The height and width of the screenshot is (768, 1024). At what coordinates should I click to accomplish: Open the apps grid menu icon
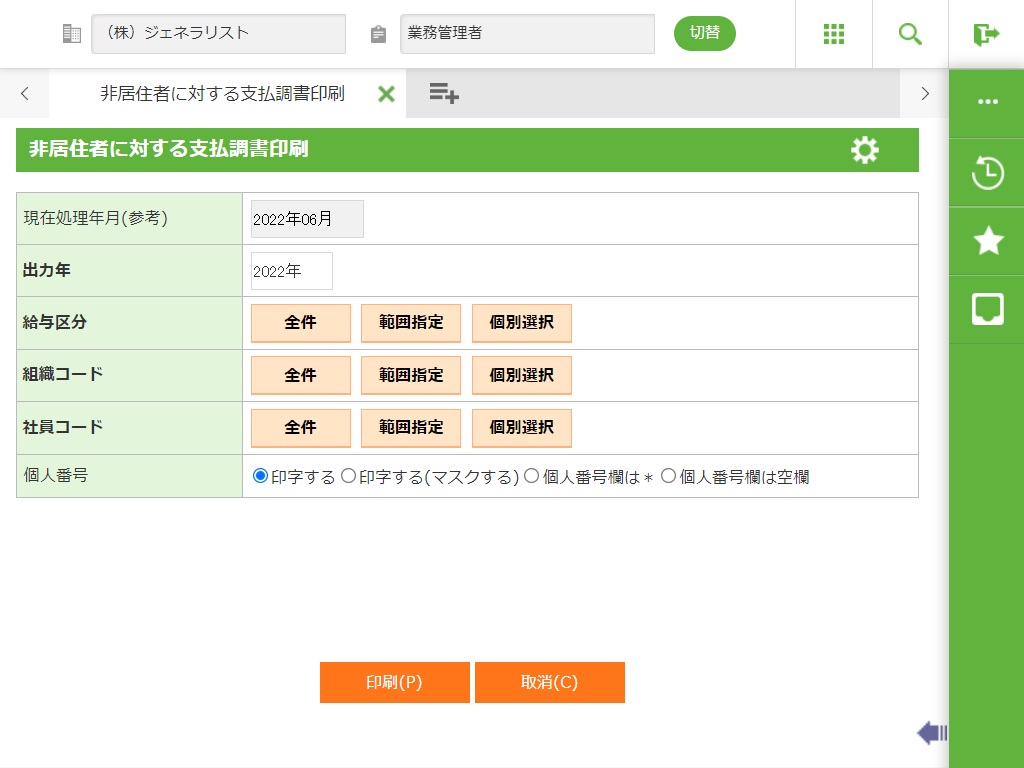834,34
